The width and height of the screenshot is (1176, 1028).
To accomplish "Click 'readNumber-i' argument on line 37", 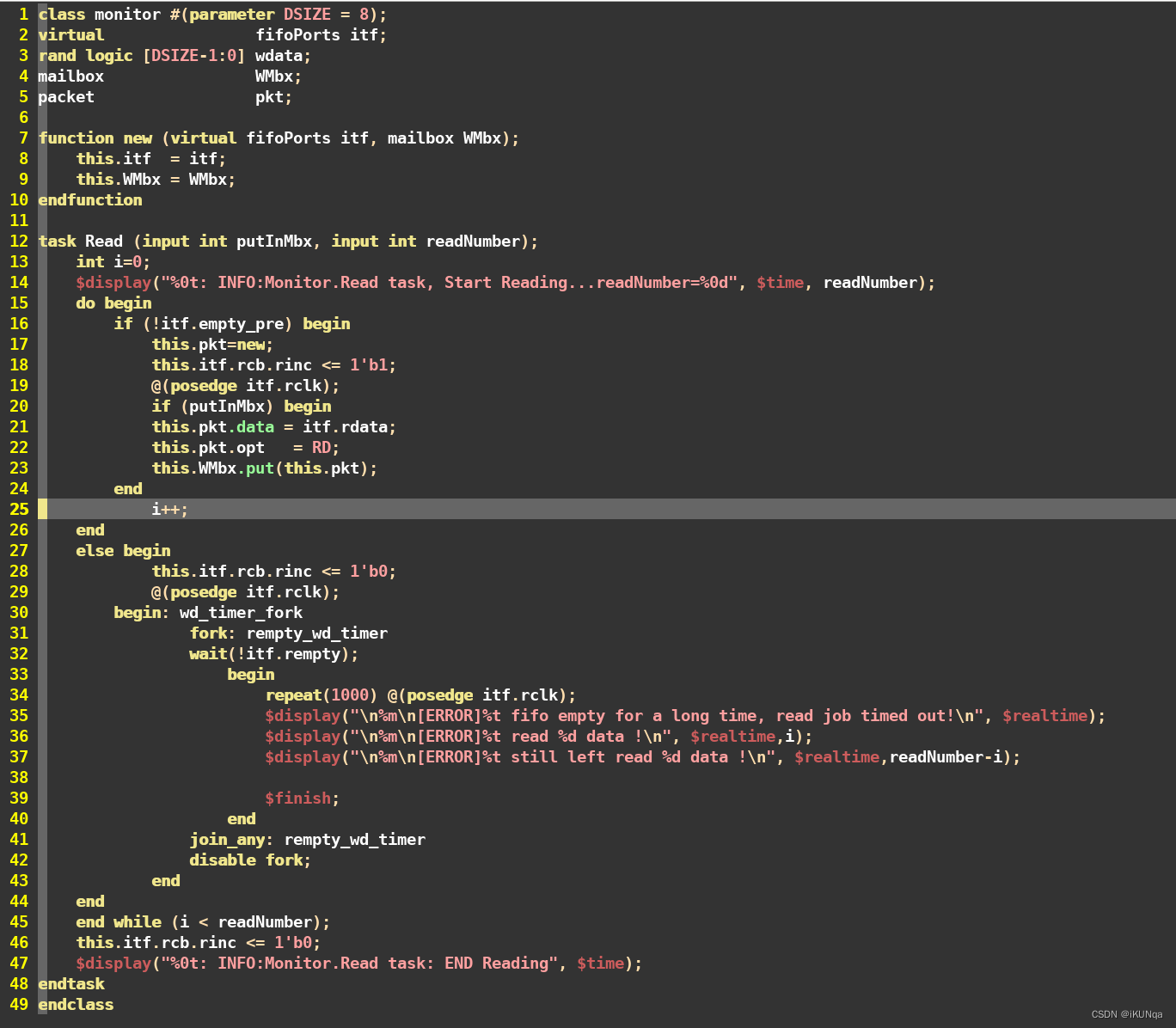I will pyautogui.click(x=946, y=757).
